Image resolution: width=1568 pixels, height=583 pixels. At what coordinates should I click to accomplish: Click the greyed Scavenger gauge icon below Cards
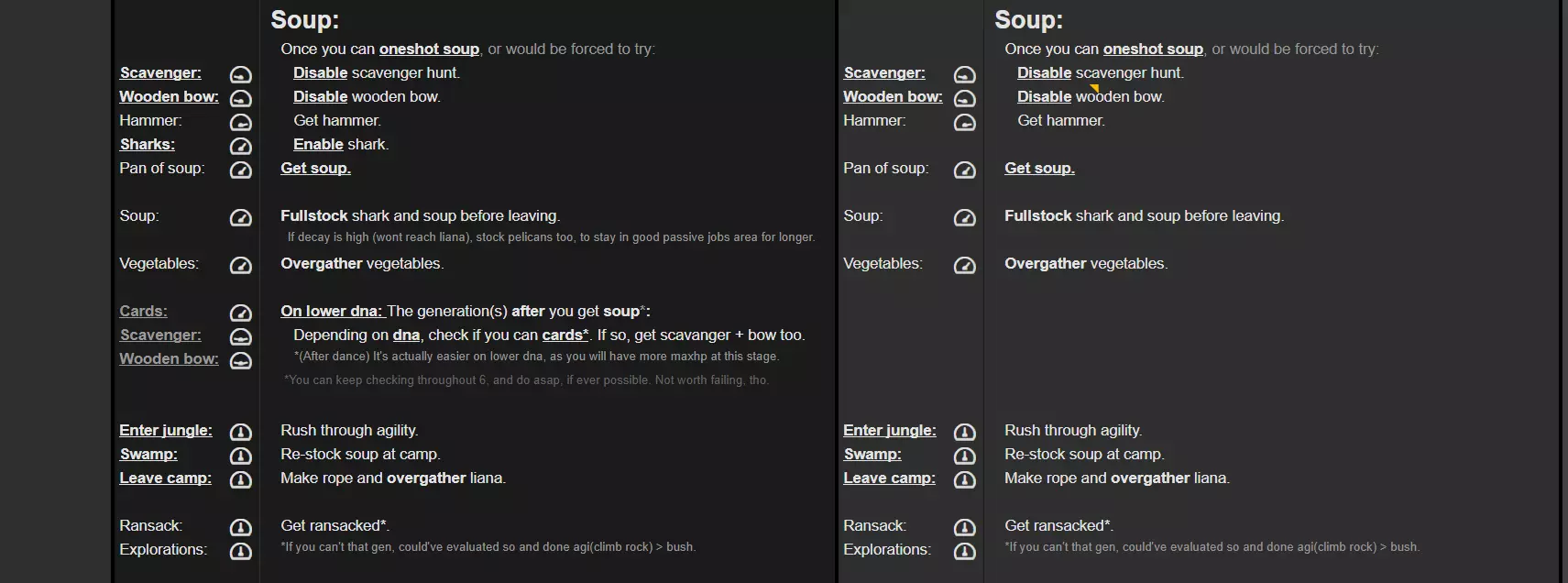(240, 336)
